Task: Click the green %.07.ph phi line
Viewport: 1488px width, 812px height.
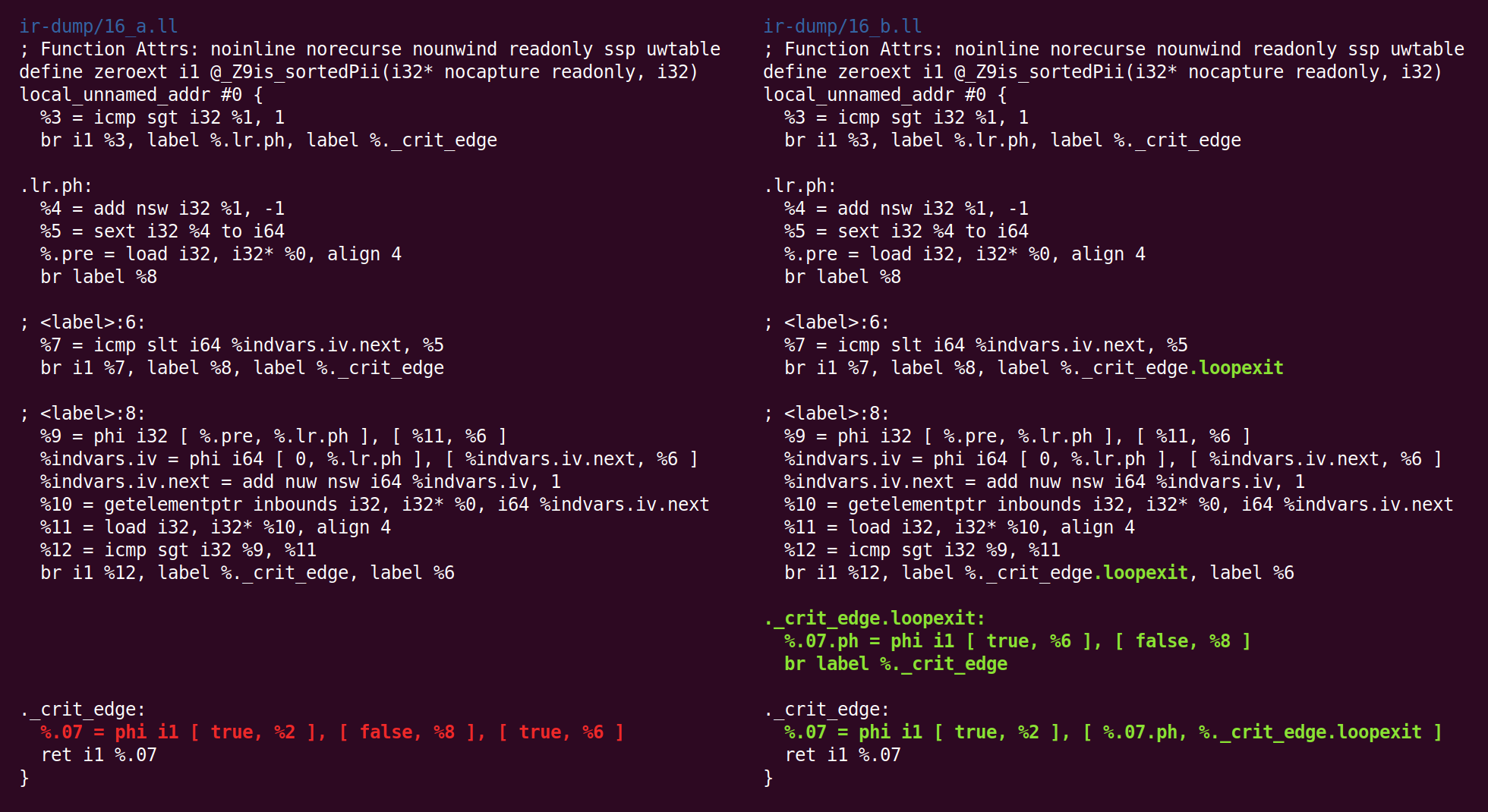Action: [x=1017, y=641]
